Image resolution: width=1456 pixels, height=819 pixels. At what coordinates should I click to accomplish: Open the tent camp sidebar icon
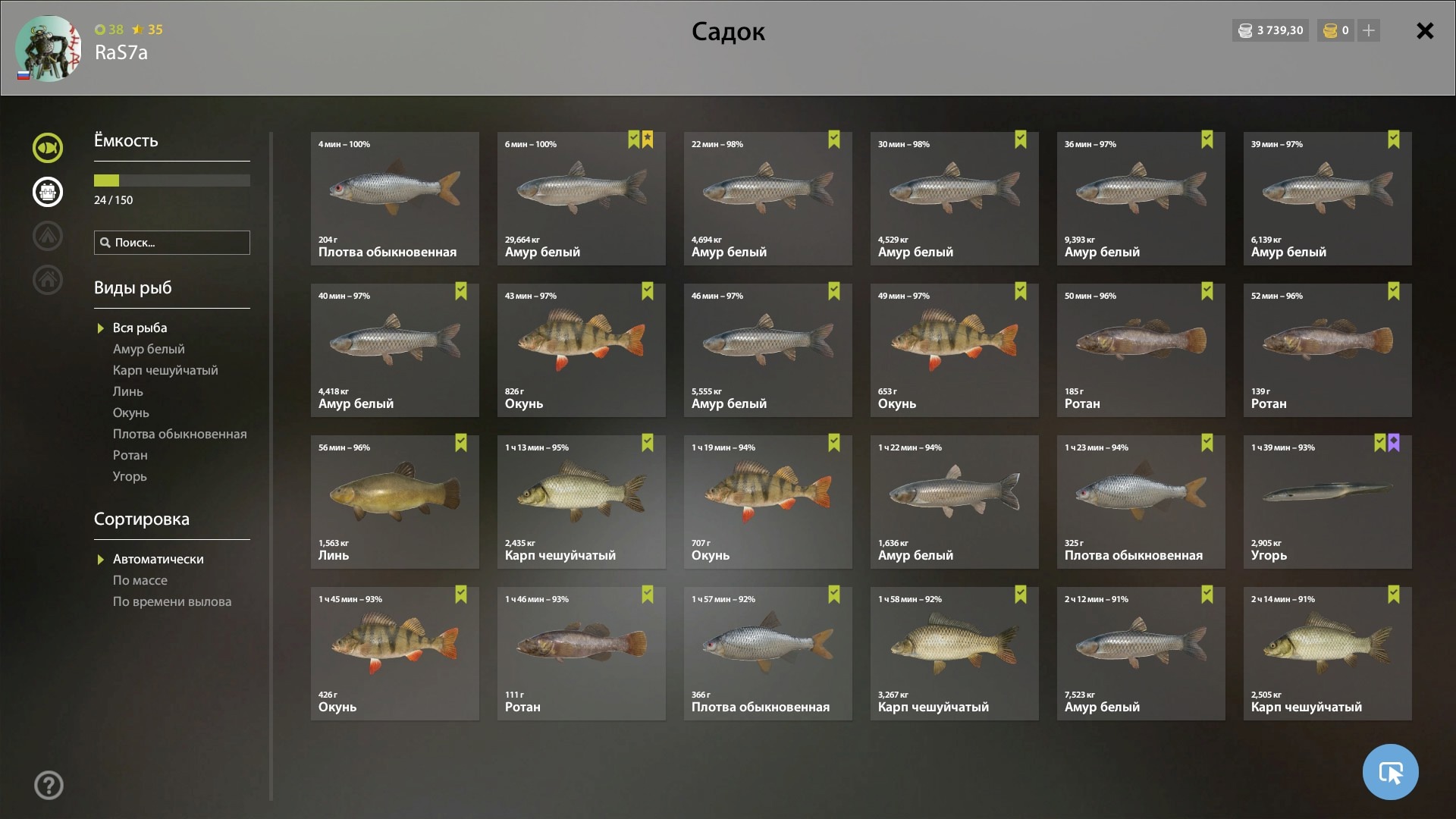[x=48, y=236]
